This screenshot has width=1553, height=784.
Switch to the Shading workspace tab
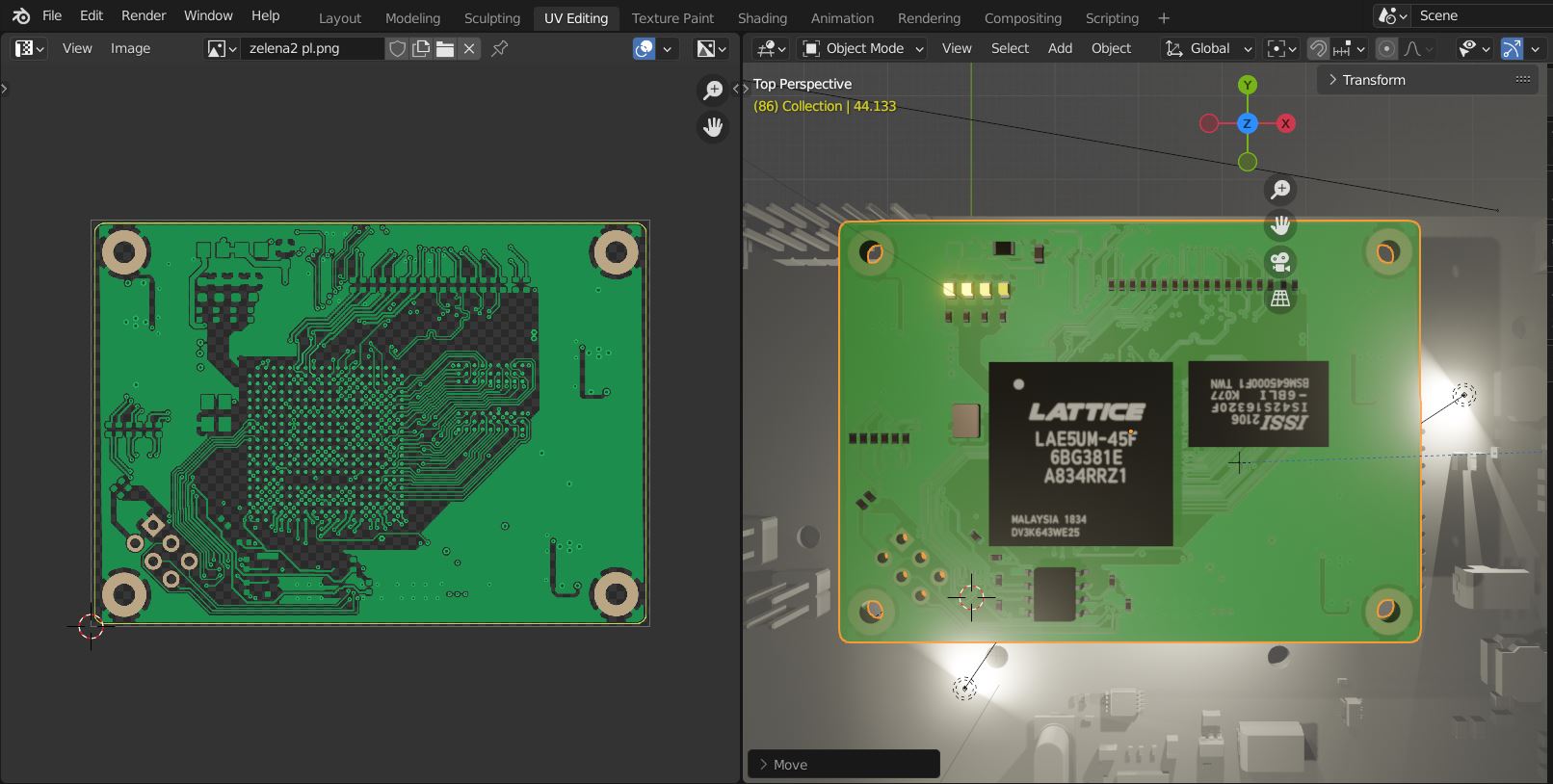762,18
